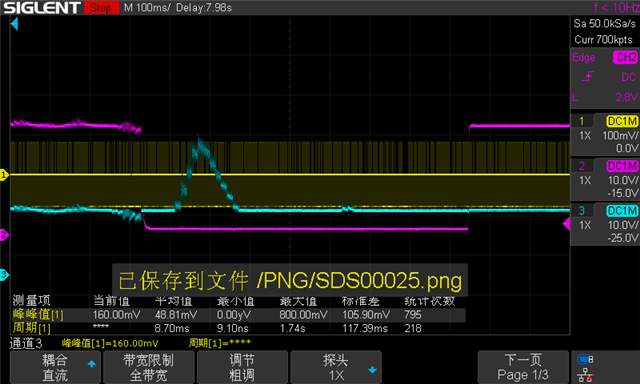Open the coupling 耦合 直流 menu arrow

[92, 364]
